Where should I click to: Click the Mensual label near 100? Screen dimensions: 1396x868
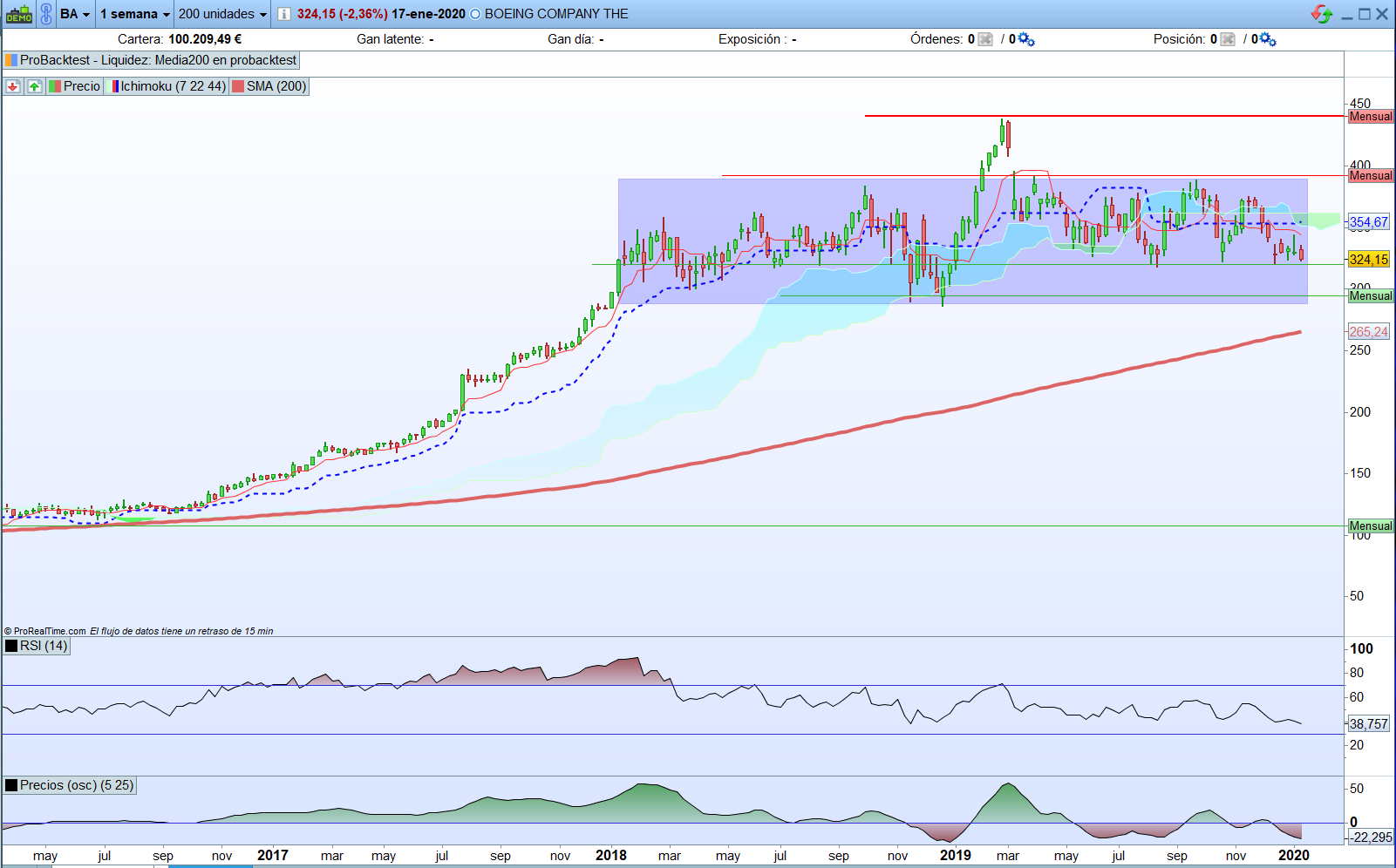point(1371,526)
